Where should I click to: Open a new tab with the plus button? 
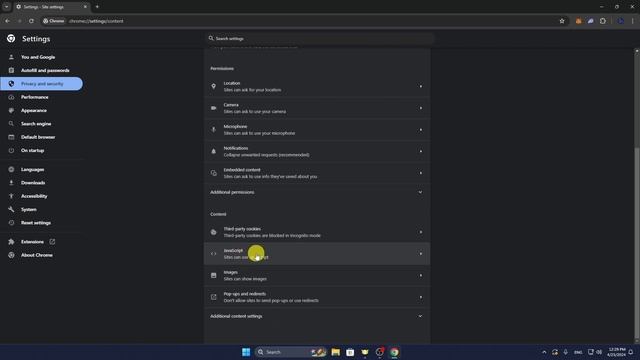pos(97,7)
